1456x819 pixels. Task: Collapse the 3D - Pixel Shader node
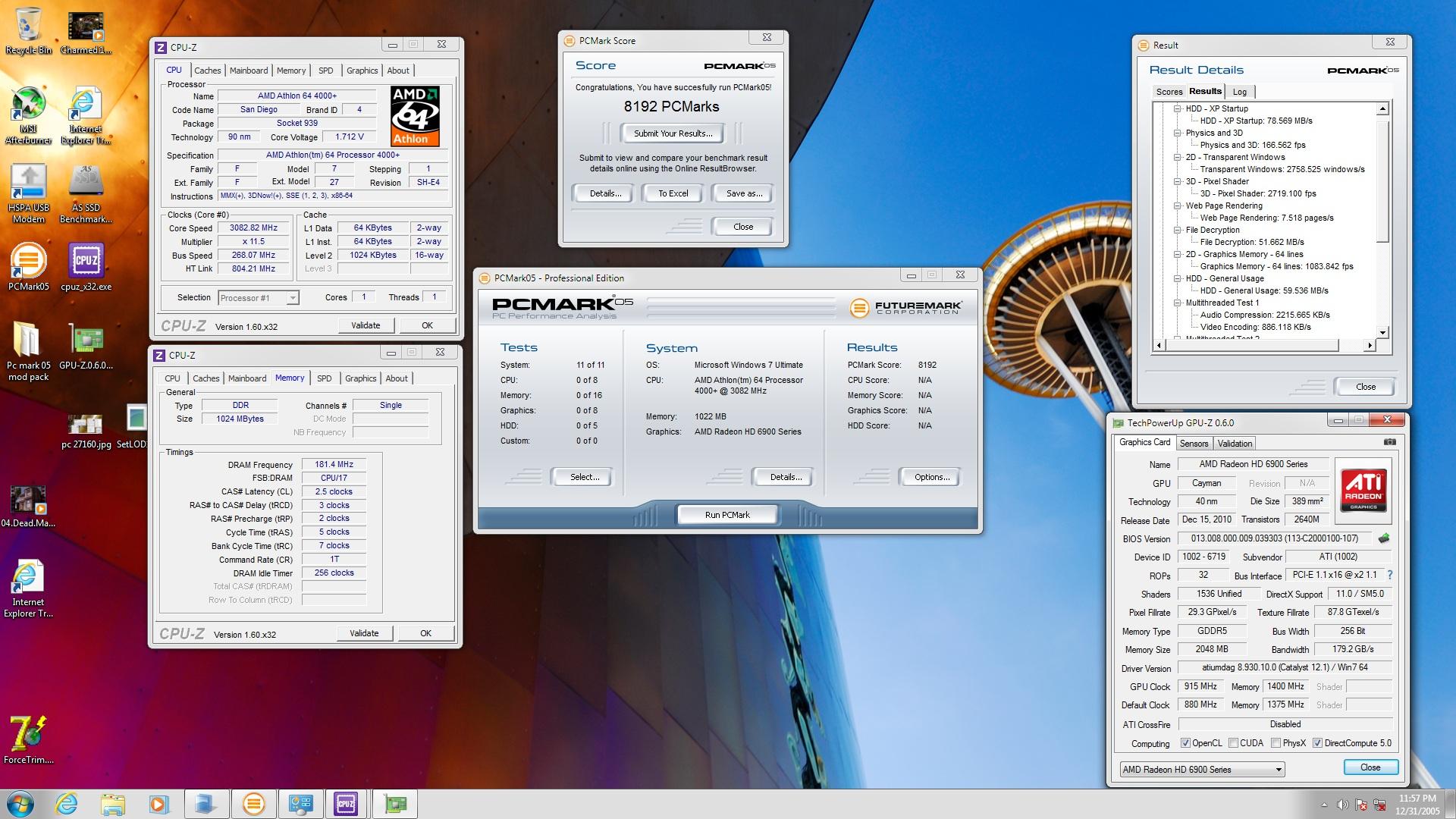click(1178, 181)
